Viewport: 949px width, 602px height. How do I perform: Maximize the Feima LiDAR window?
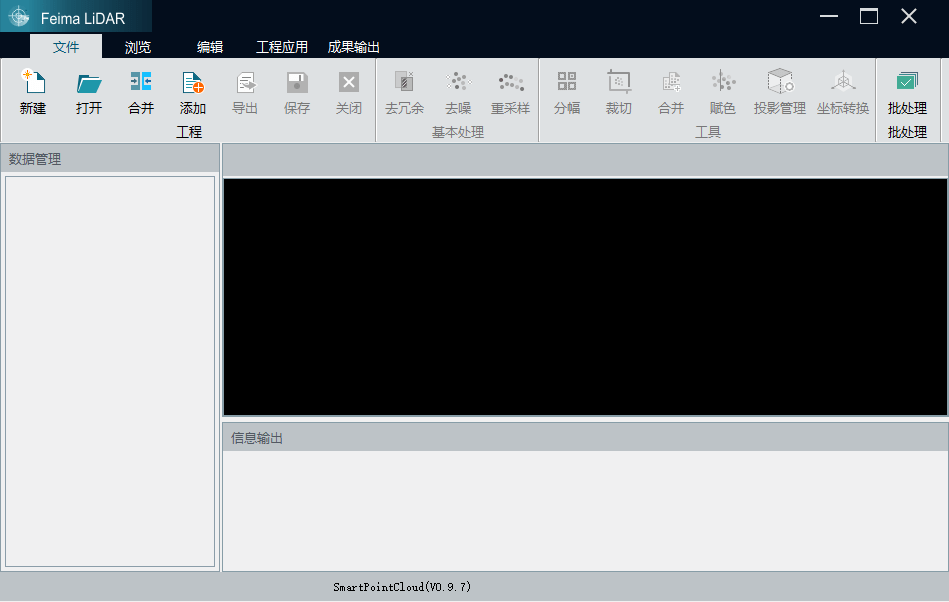[x=869, y=16]
